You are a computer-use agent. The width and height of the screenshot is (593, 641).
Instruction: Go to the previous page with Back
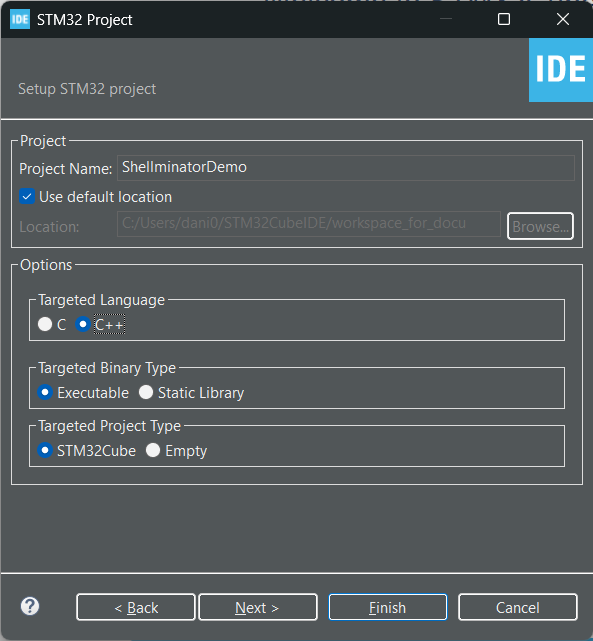point(136,607)
